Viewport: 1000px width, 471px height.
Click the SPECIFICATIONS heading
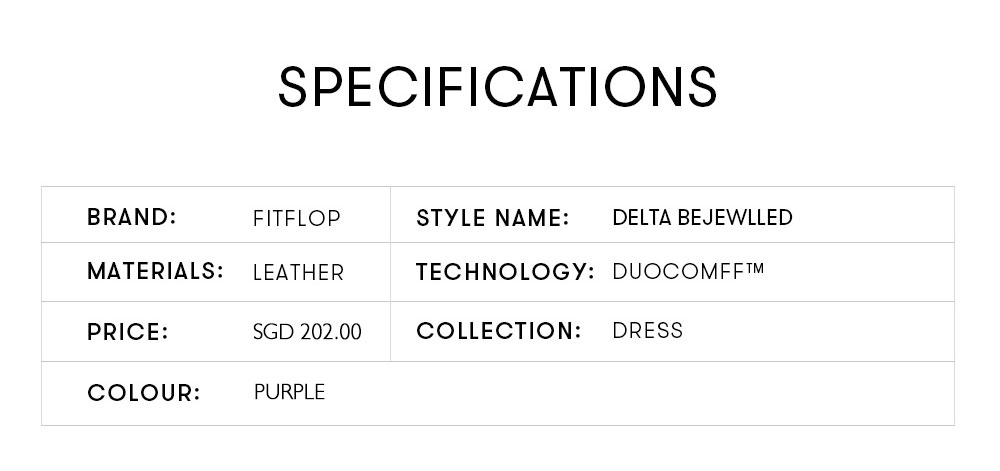[x=498, y=87]
